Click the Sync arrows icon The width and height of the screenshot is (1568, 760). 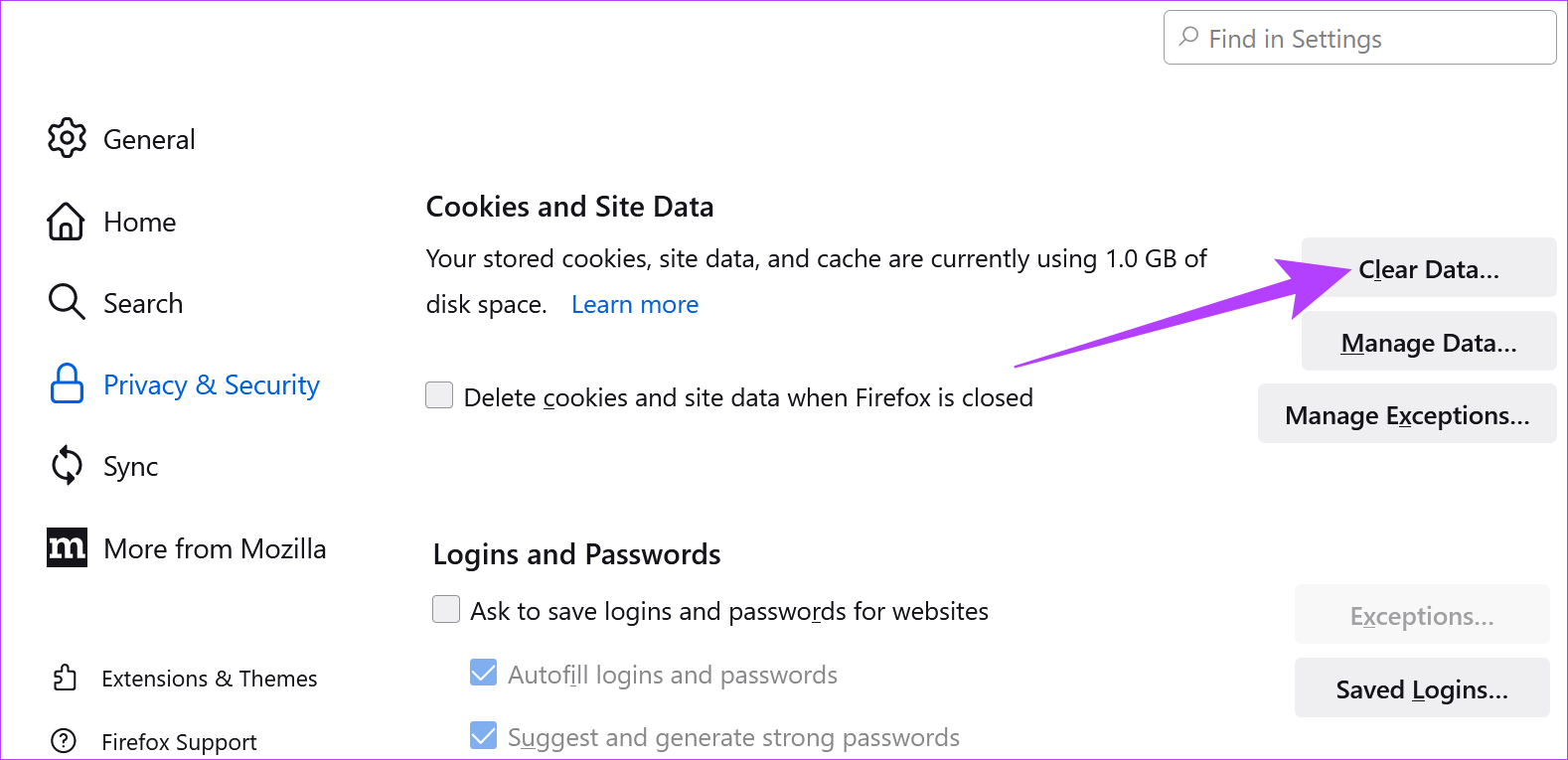click(67, 465)
